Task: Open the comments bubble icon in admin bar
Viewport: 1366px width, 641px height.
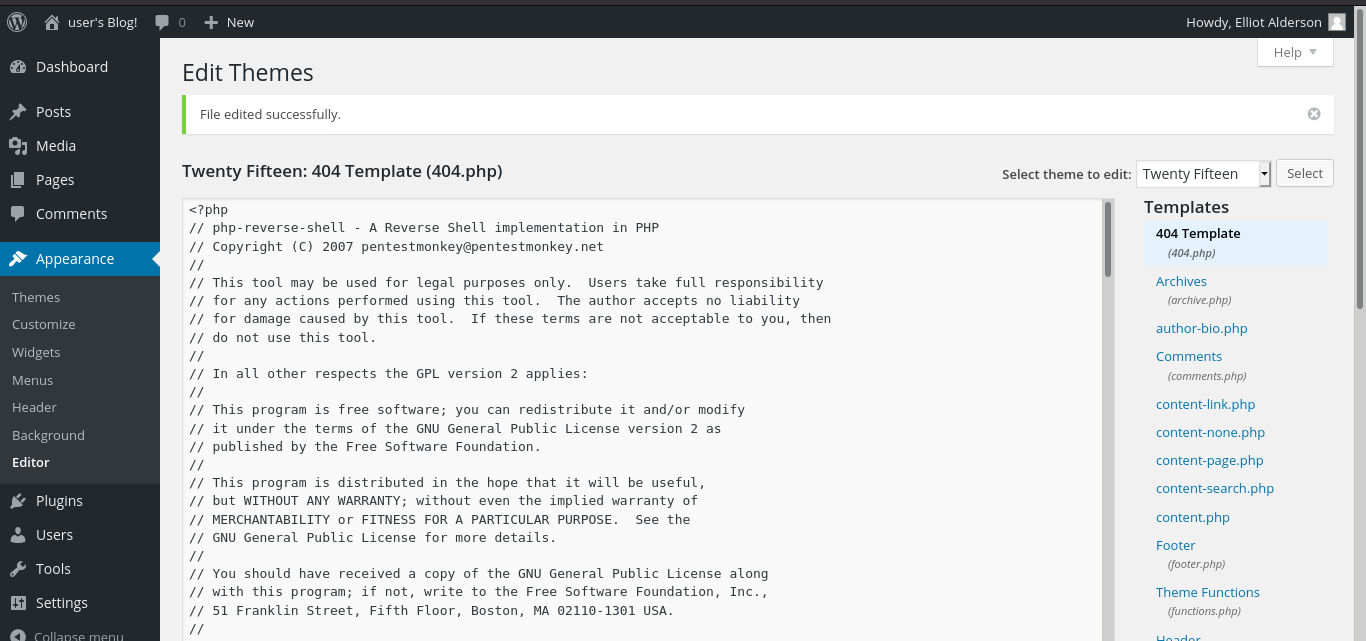Action: click(x=162, y=22)
